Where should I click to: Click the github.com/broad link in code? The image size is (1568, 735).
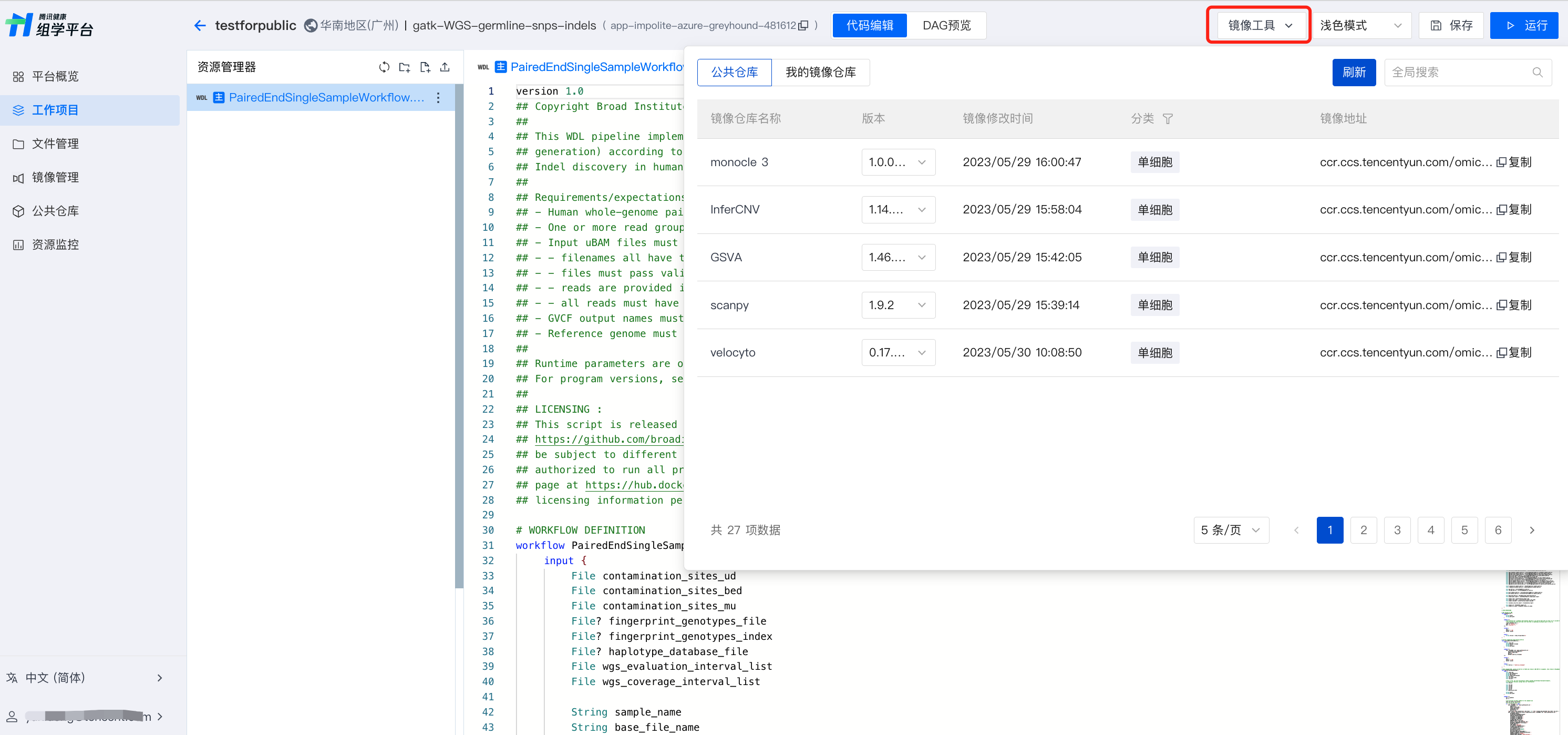(x=610, y=439)
